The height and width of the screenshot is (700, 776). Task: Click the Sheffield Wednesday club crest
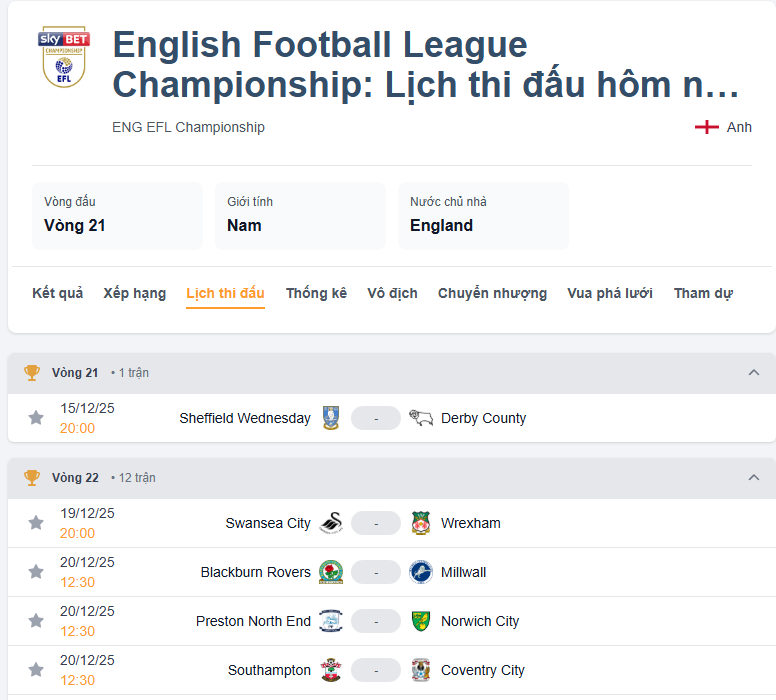[x=332, y=418]
